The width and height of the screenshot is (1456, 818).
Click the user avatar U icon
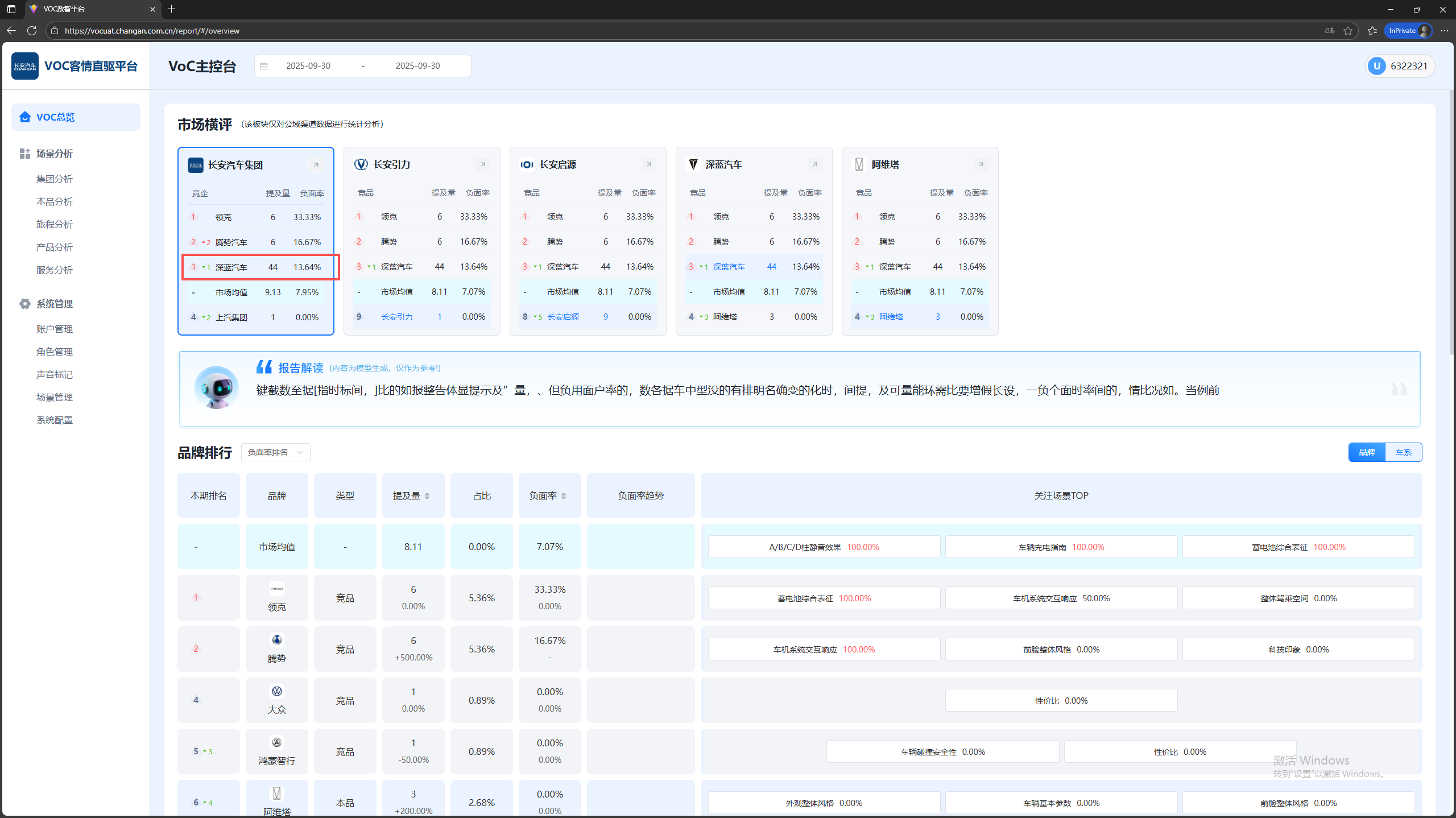[x=1376, y=66]
